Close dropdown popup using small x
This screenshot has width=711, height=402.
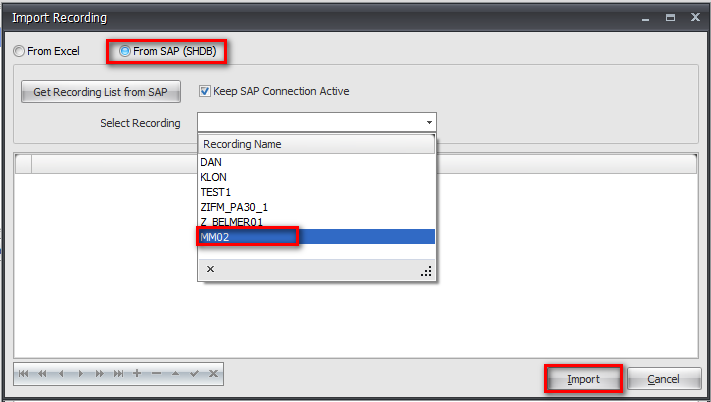(210, 269)
